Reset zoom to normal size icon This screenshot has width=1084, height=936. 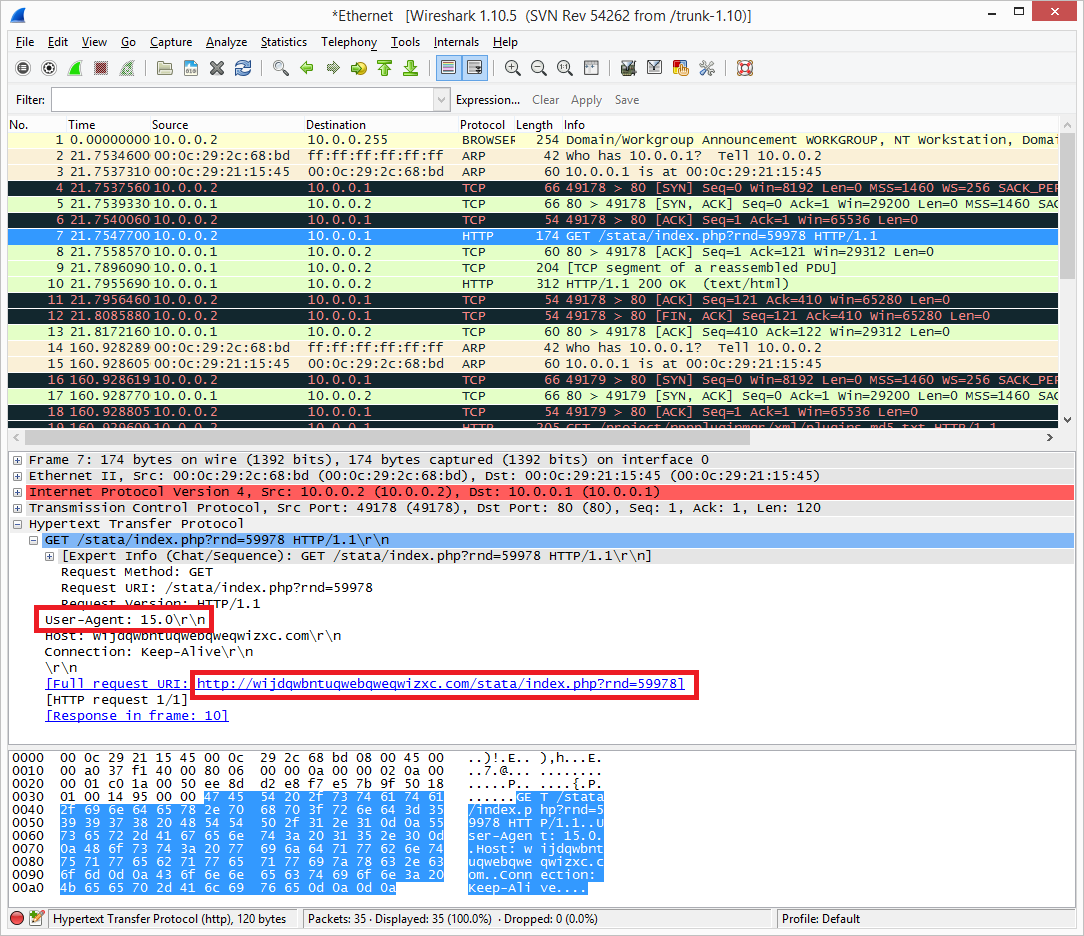tap(565, 68)
